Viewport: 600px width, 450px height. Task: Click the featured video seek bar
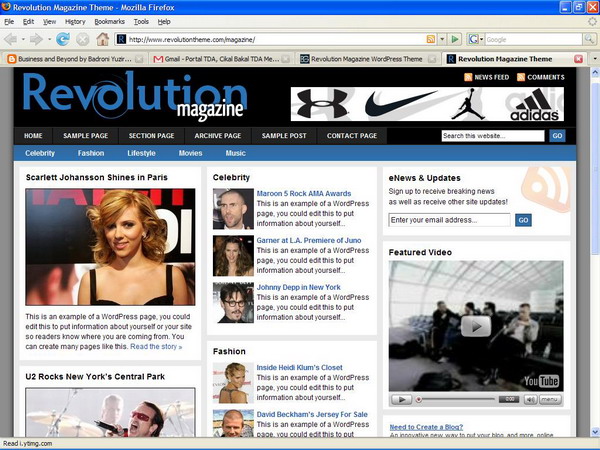pos(456,399)
